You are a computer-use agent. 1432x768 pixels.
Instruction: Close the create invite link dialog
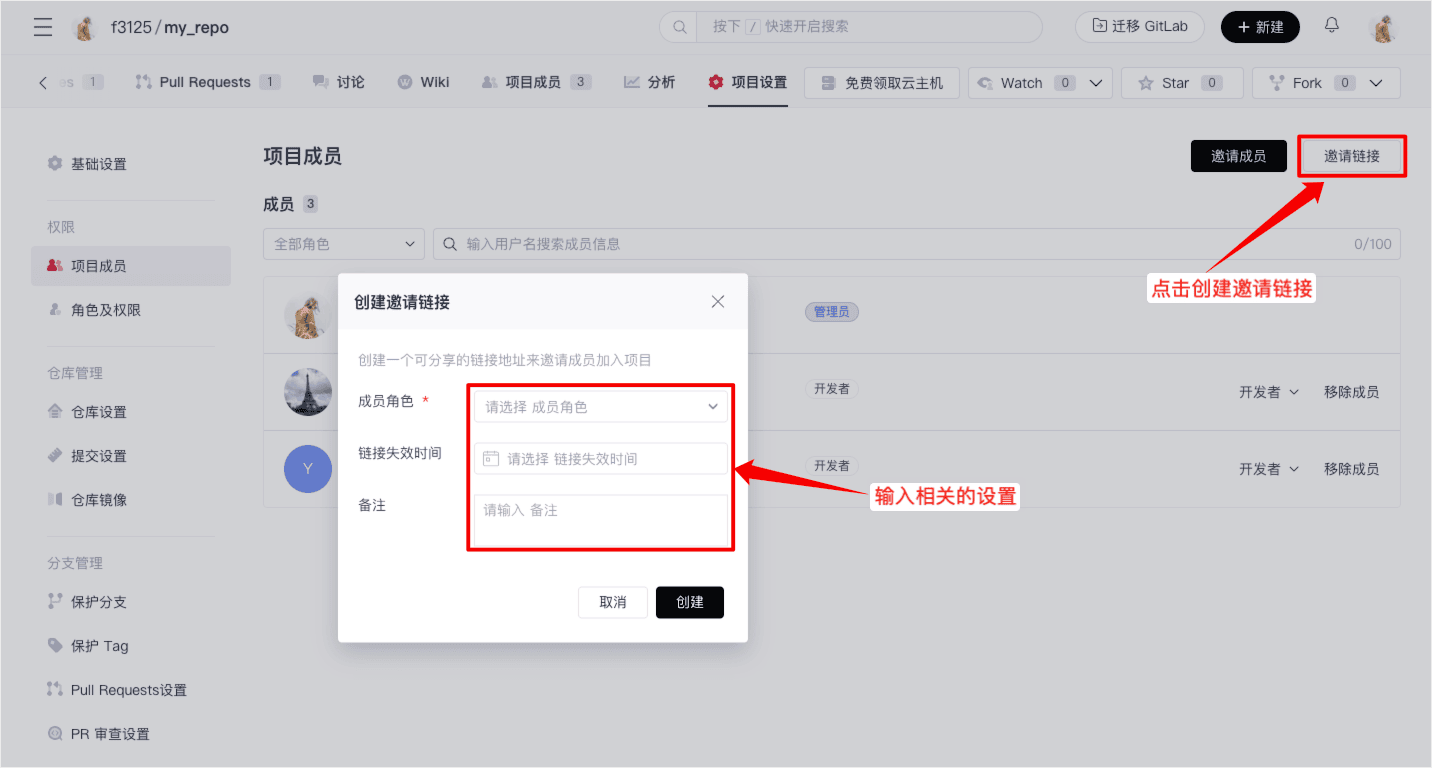click(x=717, y=301)
